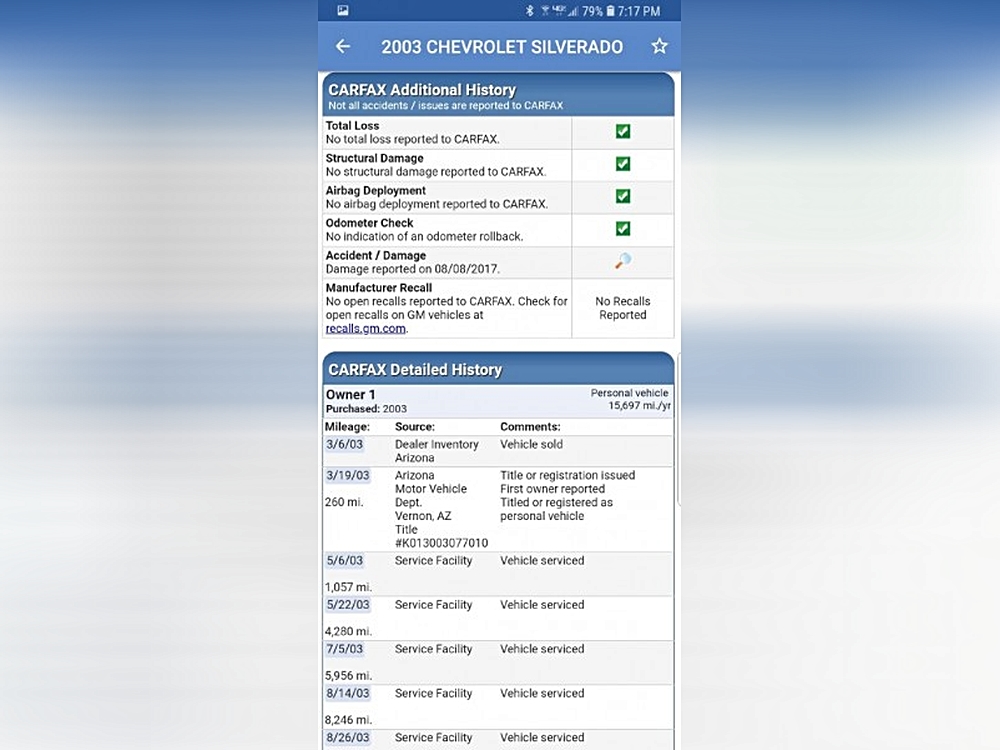The height and width of the screenshot is (750, 1000).
Task: Tap 'No total loss reported to CARFAX.' text
Action: tap(413, 139)
